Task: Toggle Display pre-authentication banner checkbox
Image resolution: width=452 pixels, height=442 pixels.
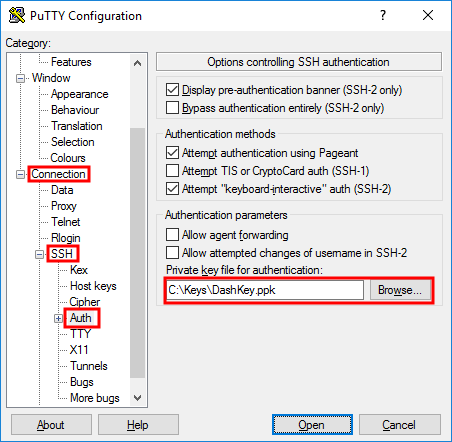Action: pos(172,90)
